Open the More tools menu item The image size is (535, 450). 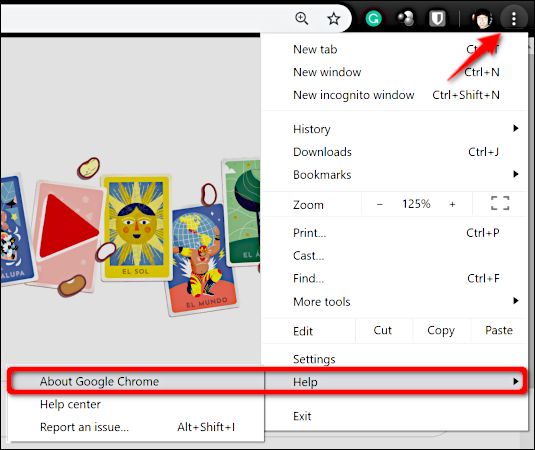[394, 302]
